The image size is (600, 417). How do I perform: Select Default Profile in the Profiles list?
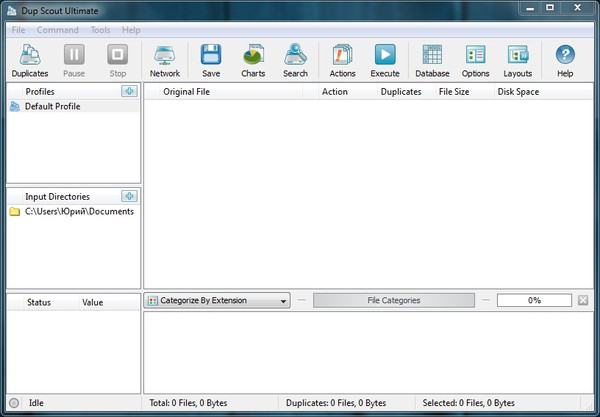pos(52,106)
